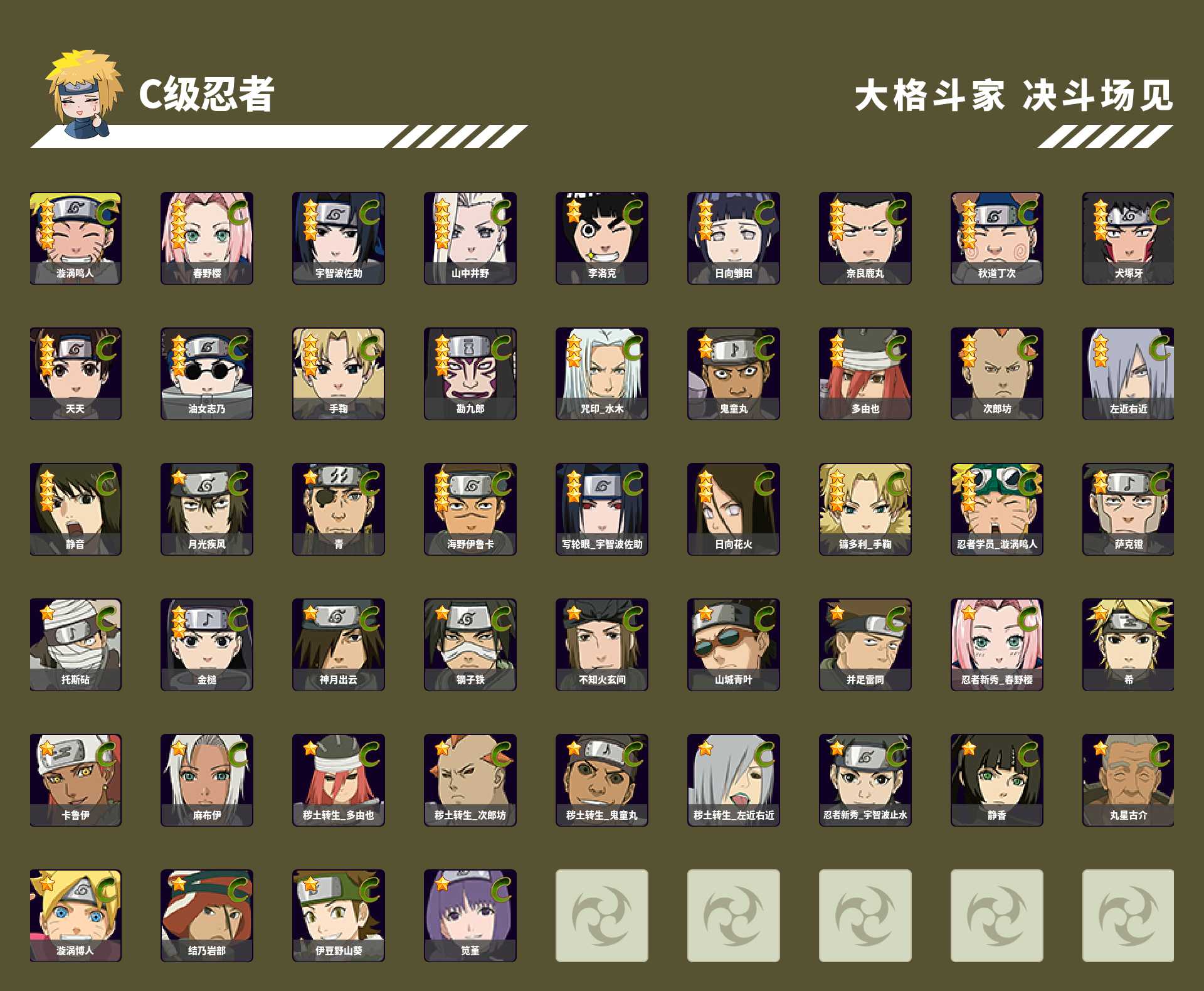Select the 日向雏田 character icon
Viewport: 1204px width, 991px height.
[734, 238]
